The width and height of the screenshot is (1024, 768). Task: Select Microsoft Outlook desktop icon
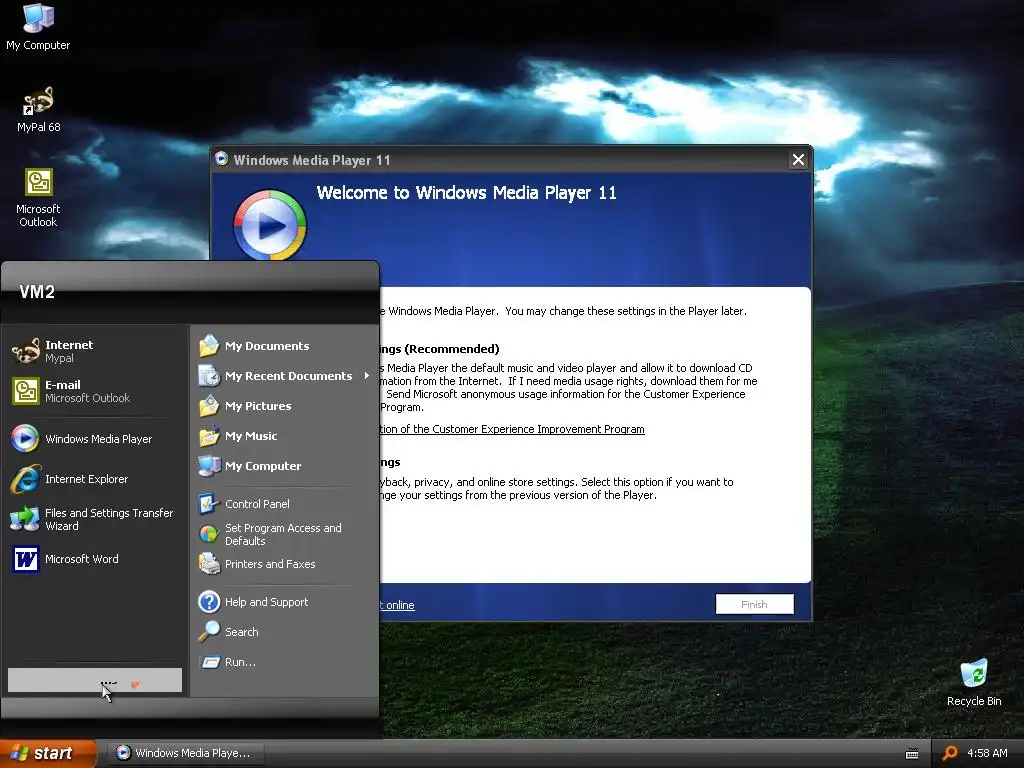(38, 197)
